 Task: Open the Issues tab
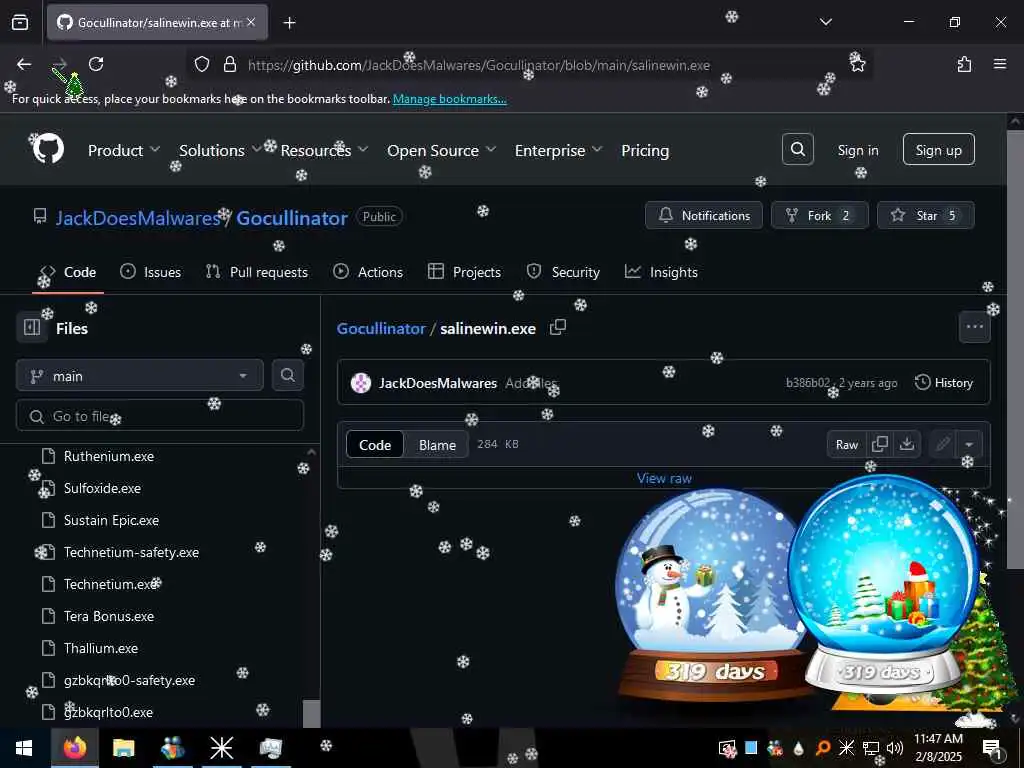[x=150, y=272]
